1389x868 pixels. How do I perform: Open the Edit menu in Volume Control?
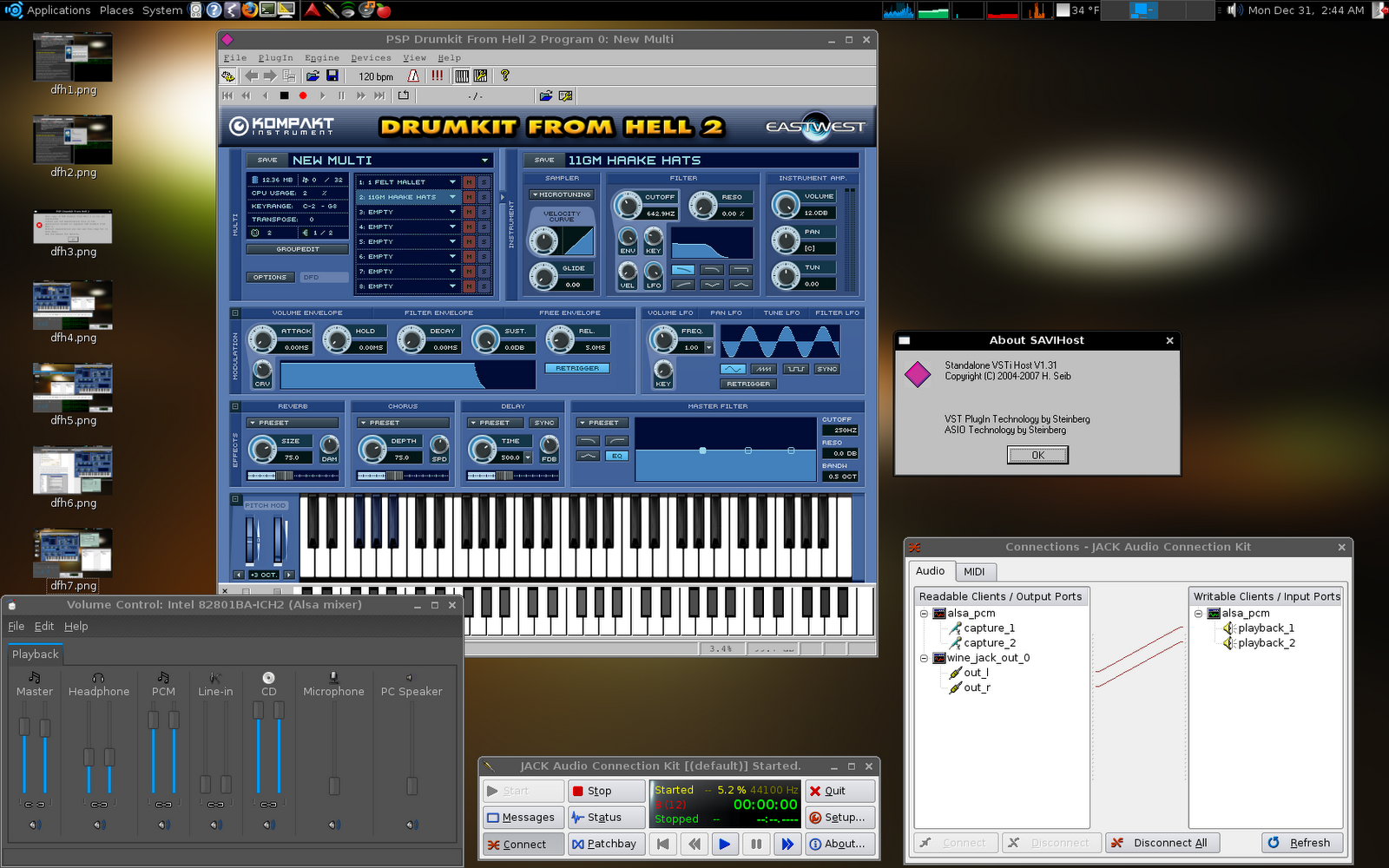click(44, 626)
